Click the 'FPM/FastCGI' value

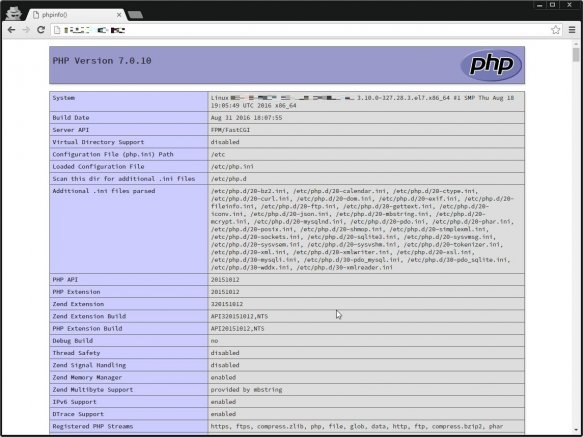(230, 130)
